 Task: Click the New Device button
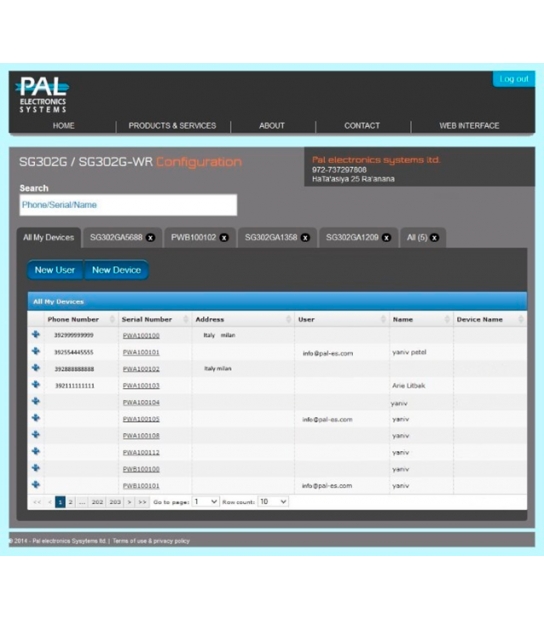tap(116, 270)
